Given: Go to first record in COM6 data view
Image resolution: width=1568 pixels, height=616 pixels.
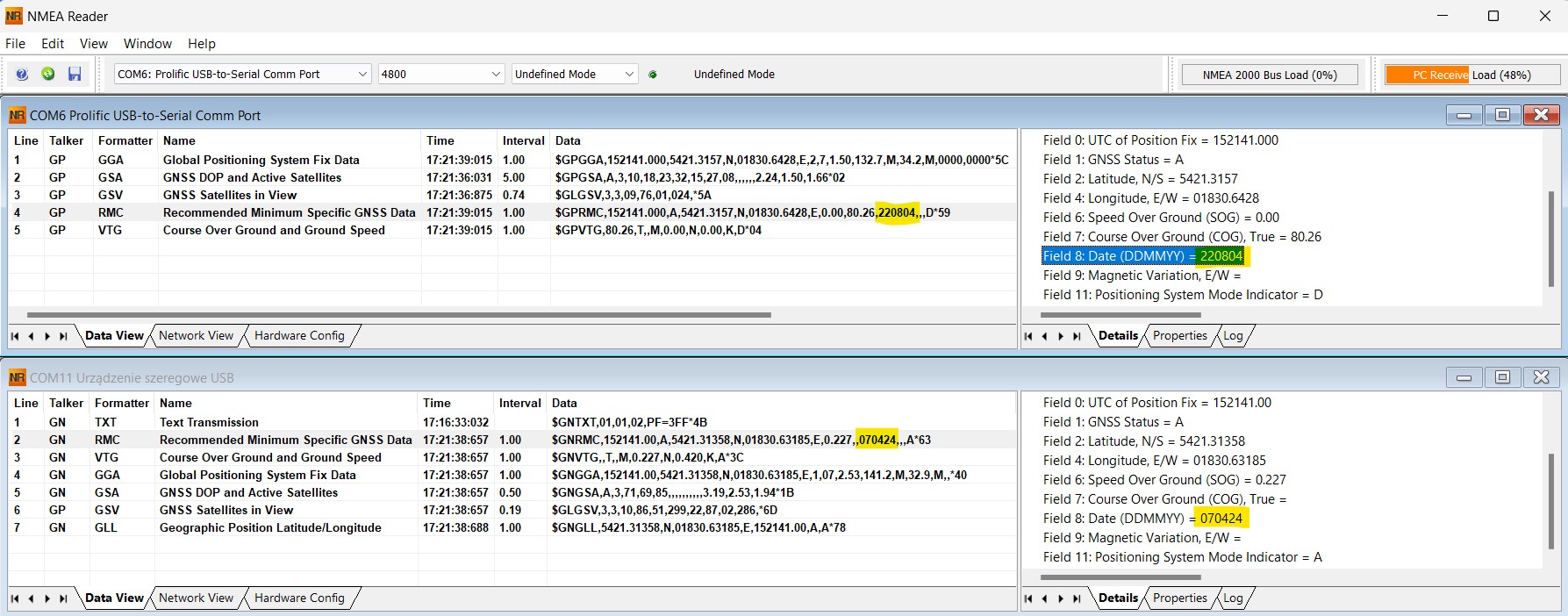Looking at the screenshot, I should 15,336.
